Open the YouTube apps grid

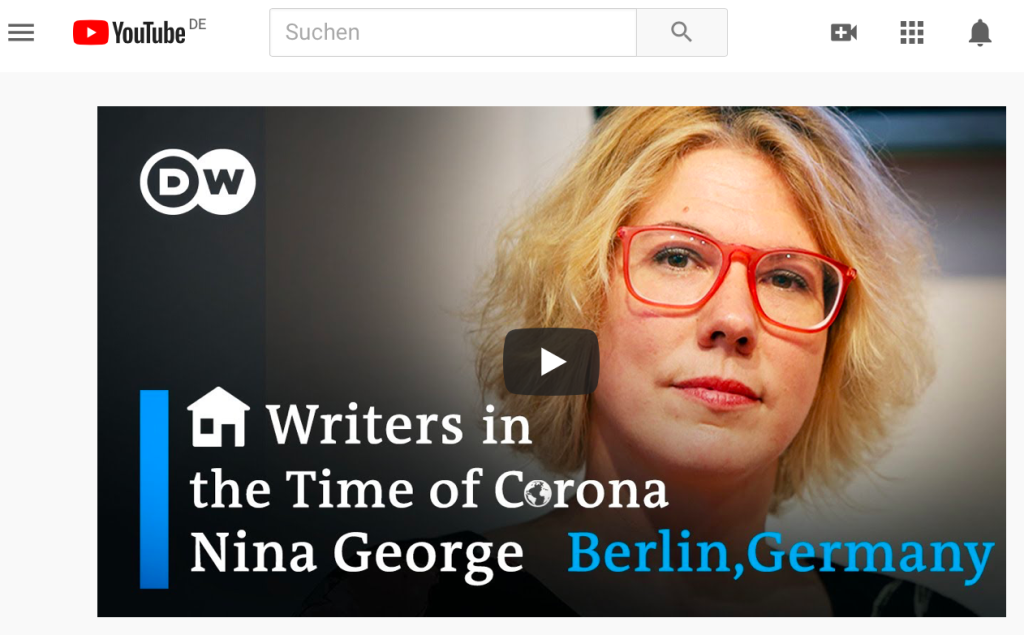(x=912, y=33)
